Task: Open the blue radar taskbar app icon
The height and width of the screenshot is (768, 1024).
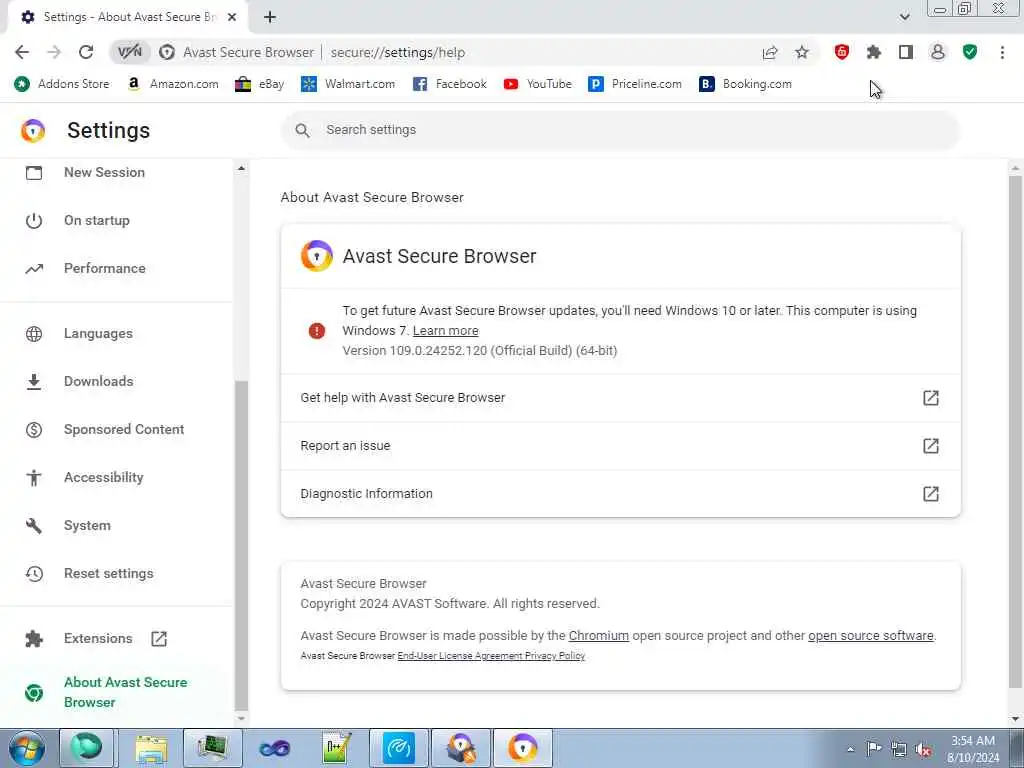Action: click(x=398, y=748)
